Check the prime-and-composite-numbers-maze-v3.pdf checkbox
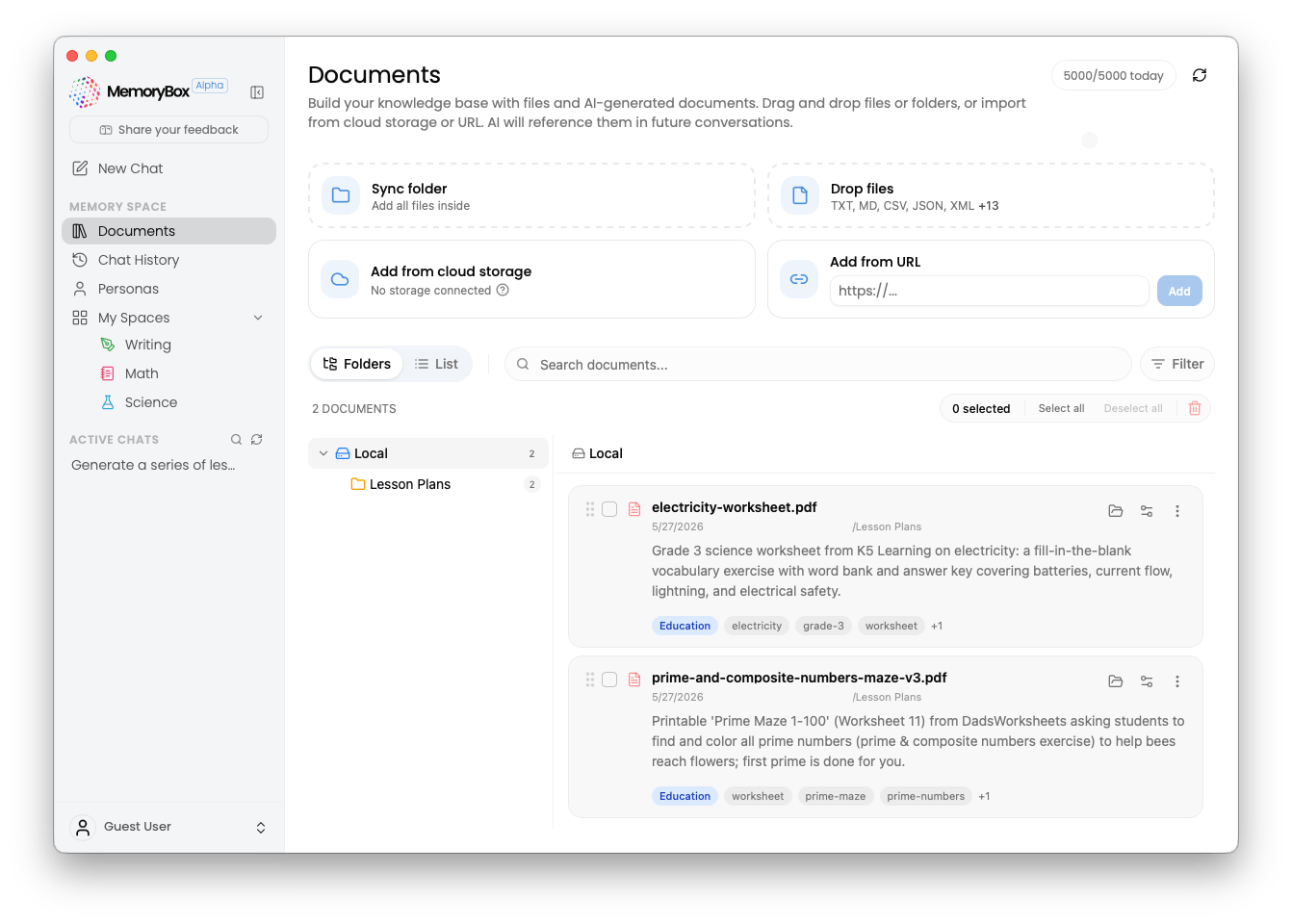 coord(609,680)
